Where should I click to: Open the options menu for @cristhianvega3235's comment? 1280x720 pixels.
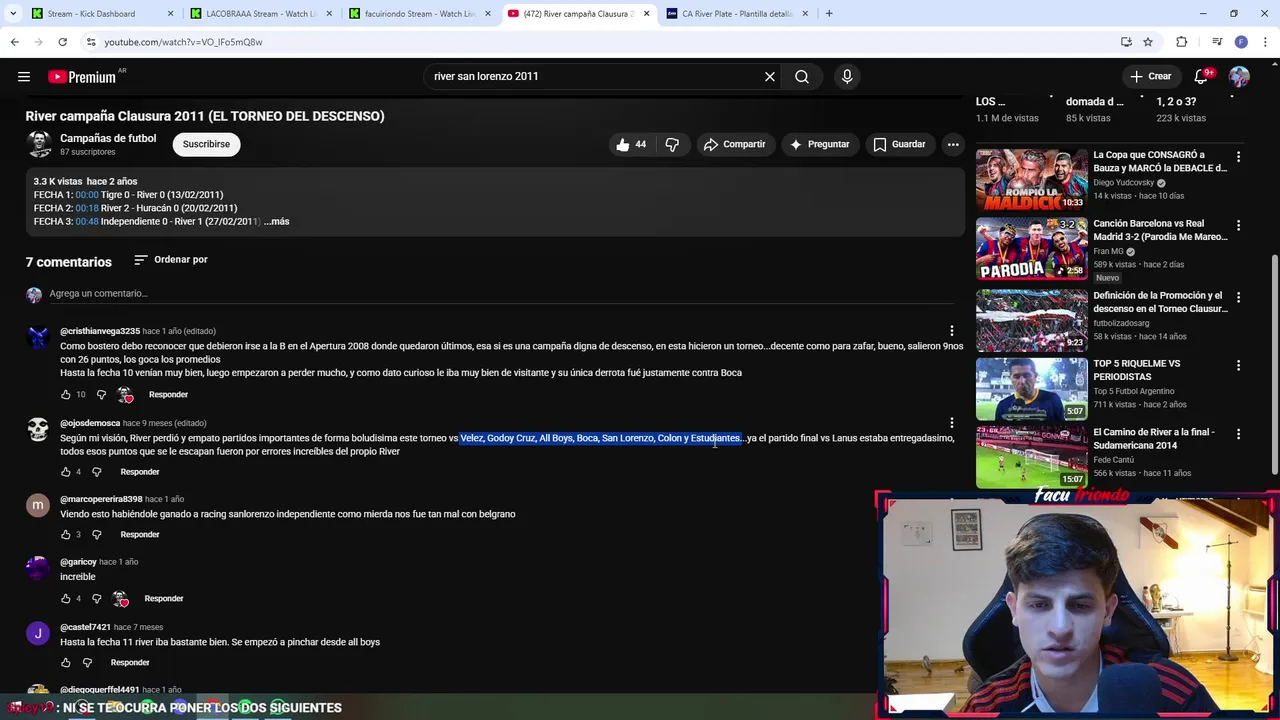pos(951,331)
